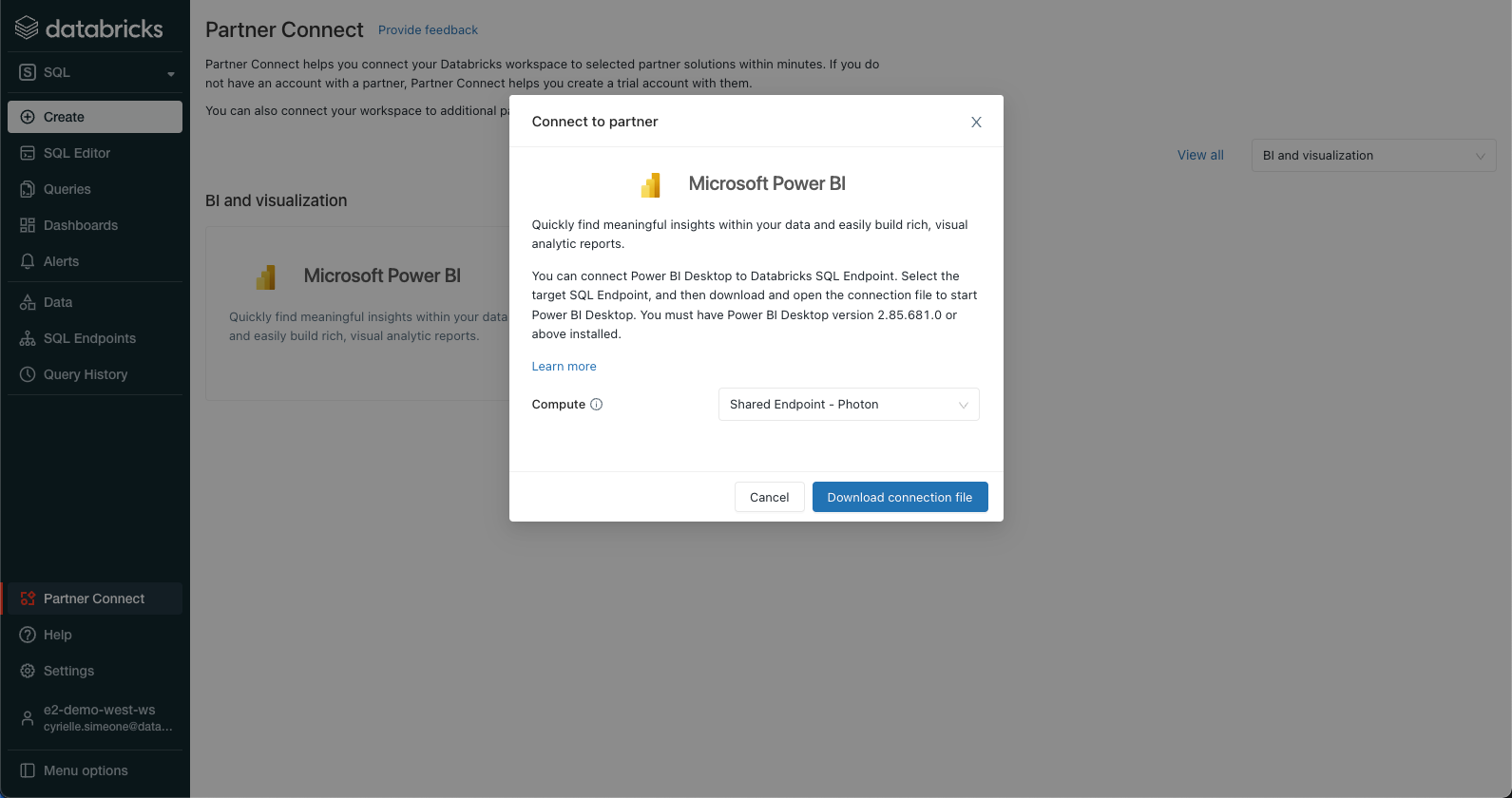The width and height of the screenshot is (1512, 798).
Task: Open the SQL persona switcher dropdown
Action: pyautogui.click(x=95, y=72)
